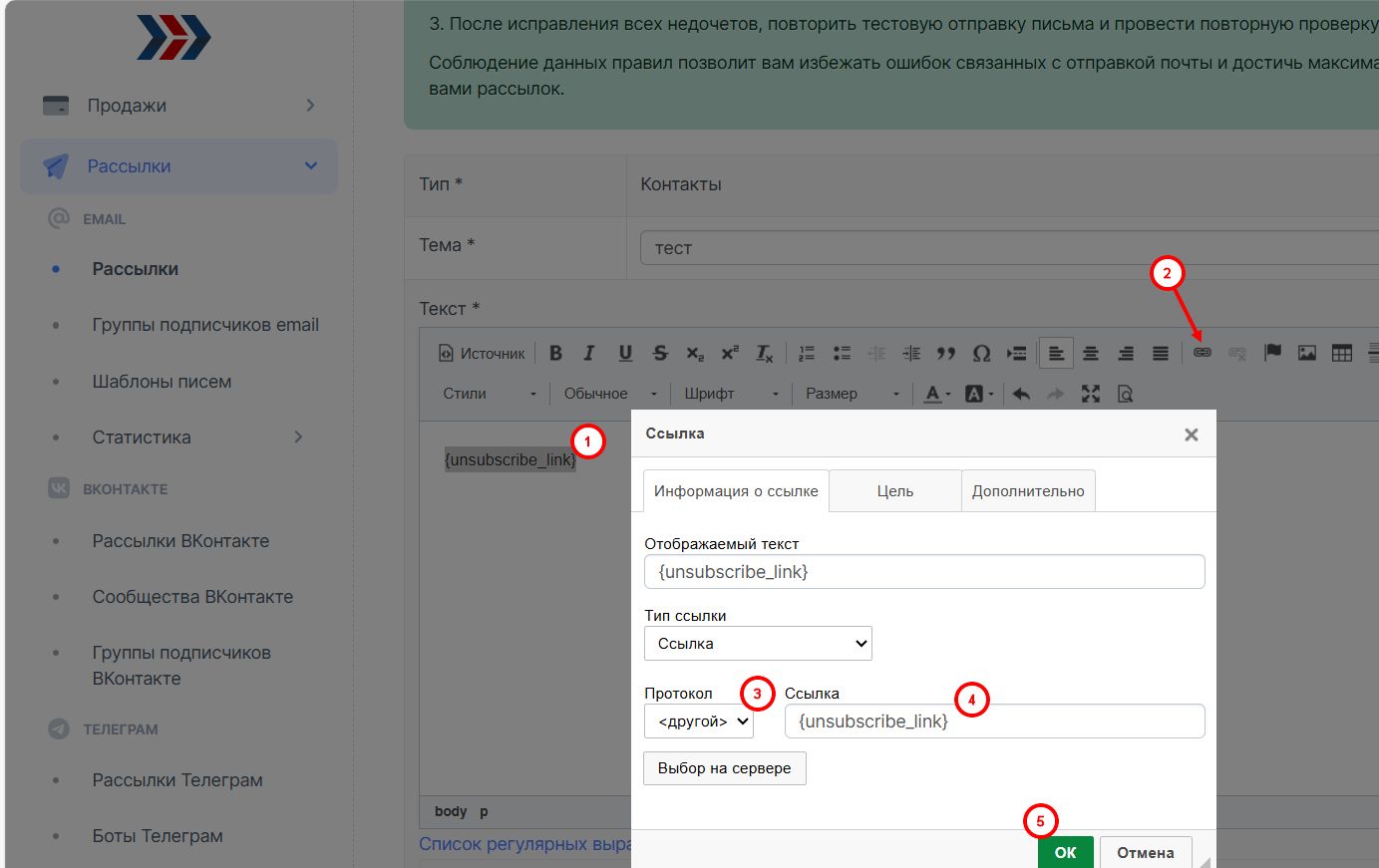Insert a table via toolbar icon
This screenshot has height=868, width=1379.
(1342, 353)
